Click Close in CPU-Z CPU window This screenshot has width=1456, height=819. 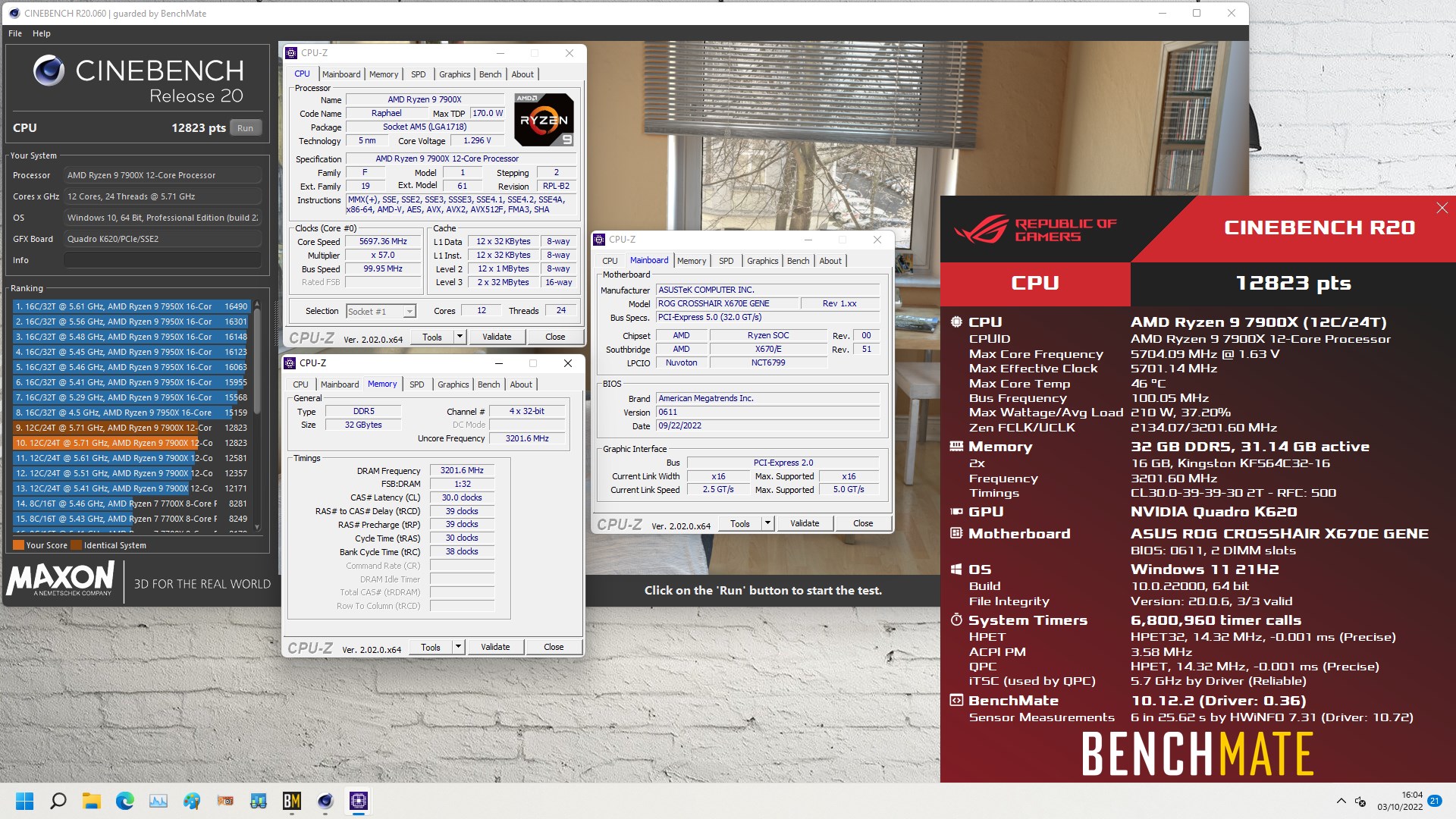555,336
